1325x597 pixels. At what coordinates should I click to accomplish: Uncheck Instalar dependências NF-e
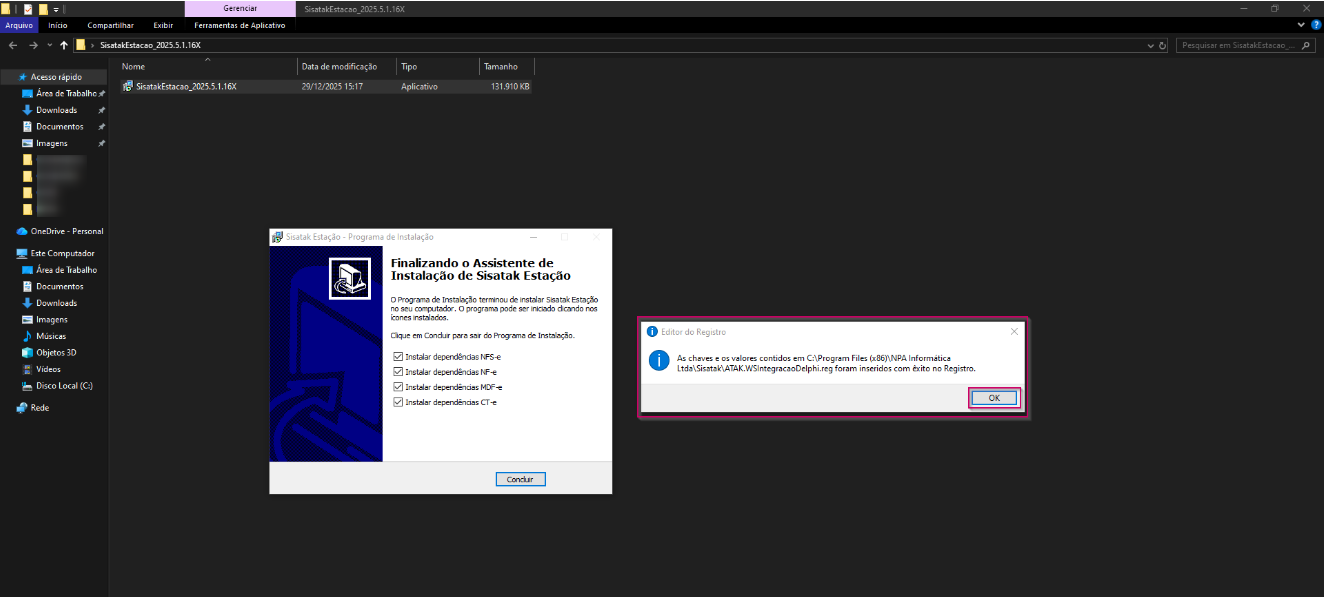pos(399,371)
